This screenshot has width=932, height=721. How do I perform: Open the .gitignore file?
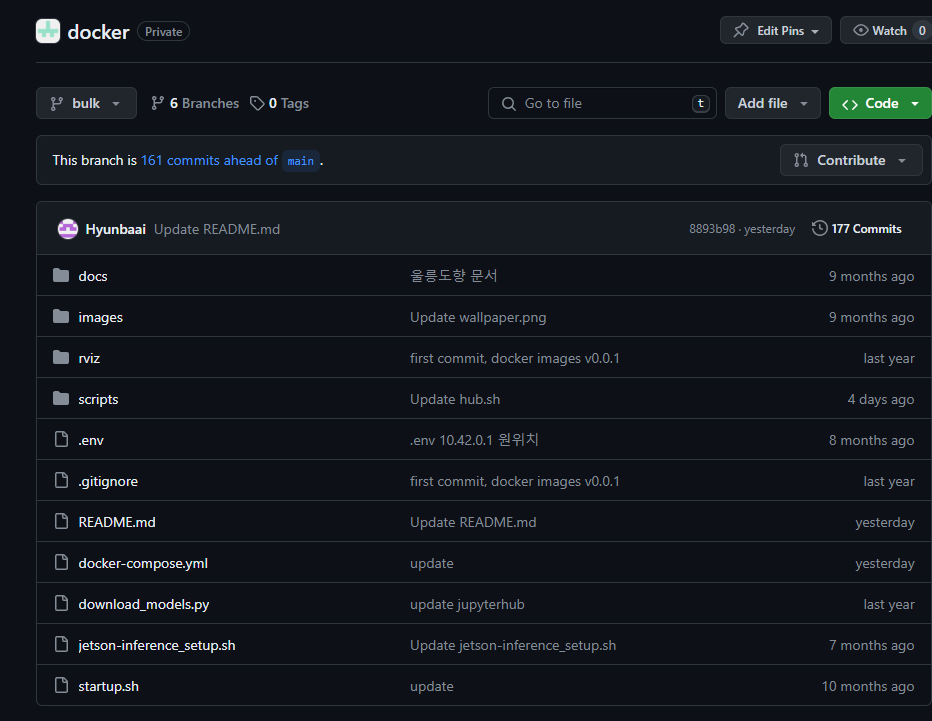(x=108, y=481)
